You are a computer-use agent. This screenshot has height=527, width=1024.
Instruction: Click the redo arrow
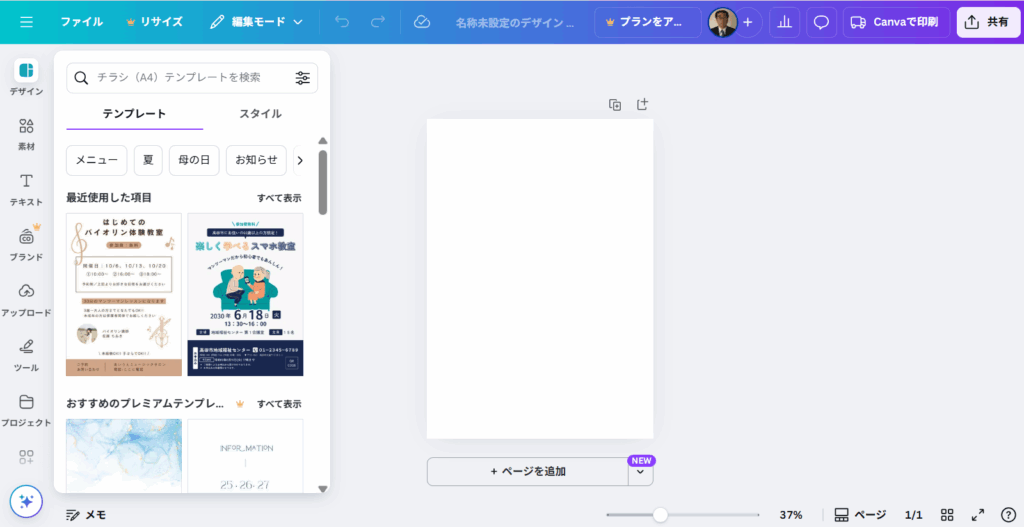click(377, 22)
